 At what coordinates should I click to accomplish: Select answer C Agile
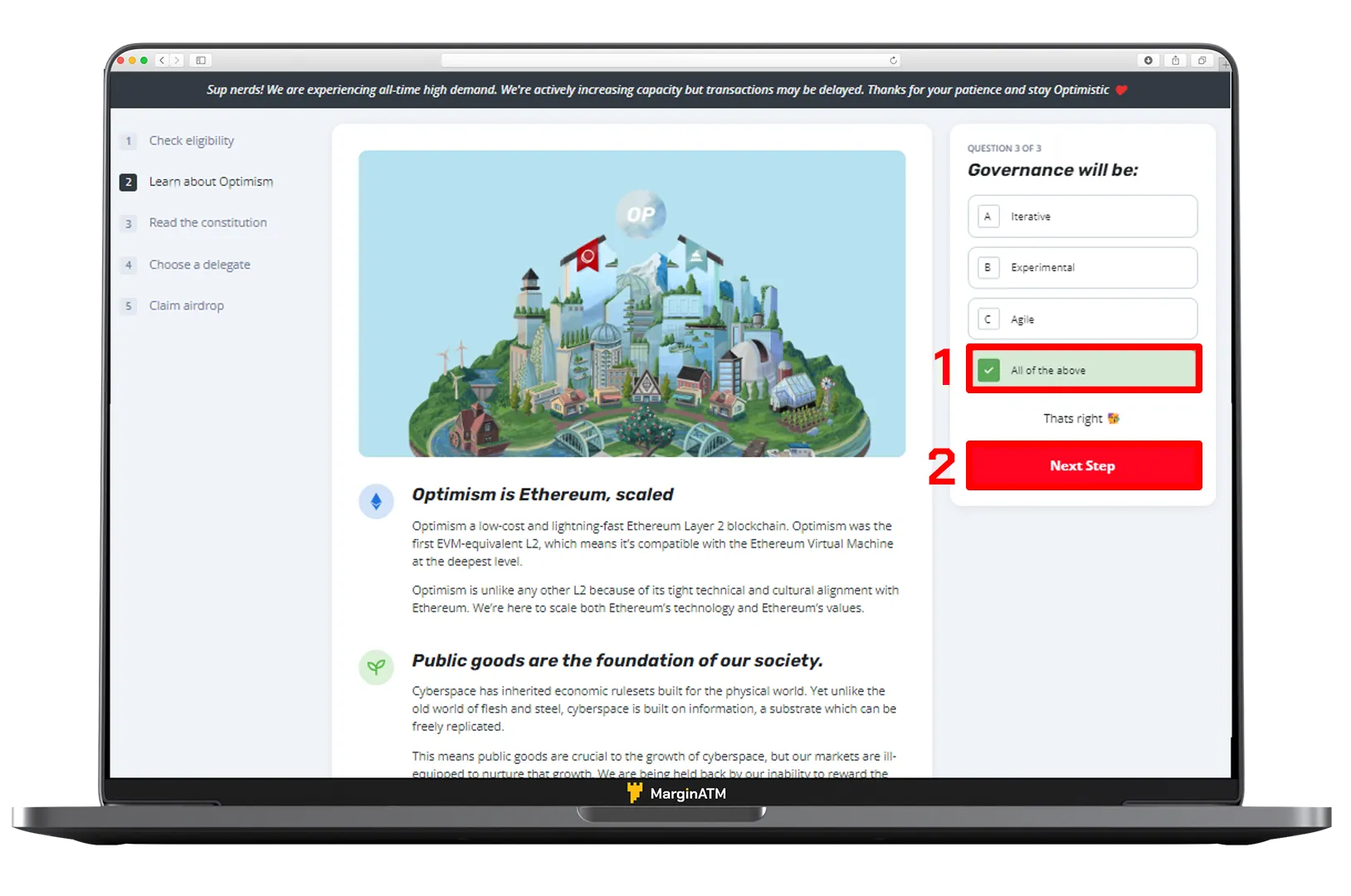click(x=1083, y=319)
